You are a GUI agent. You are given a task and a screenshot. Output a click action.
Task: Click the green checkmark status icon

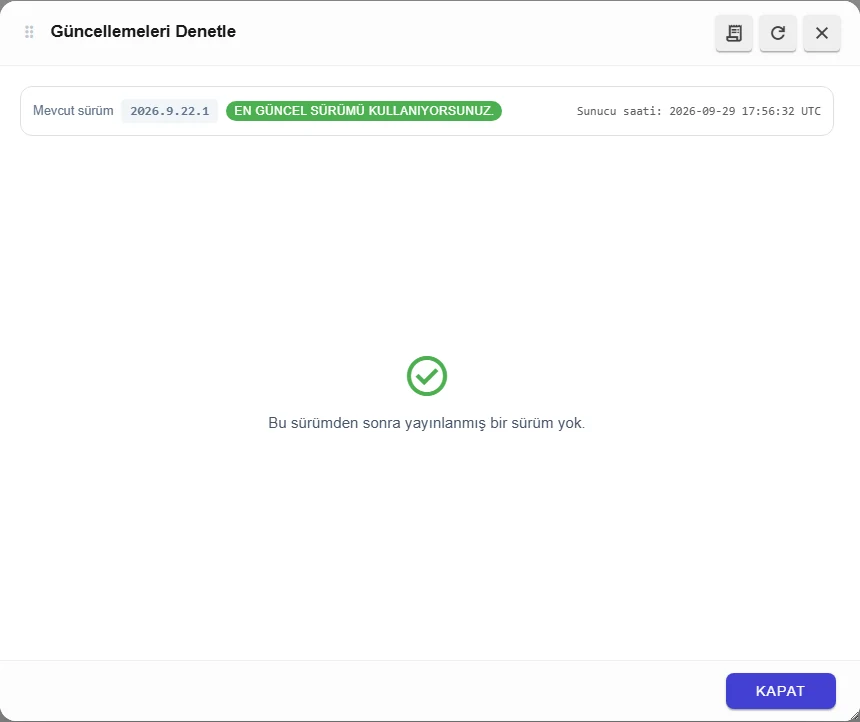427,376
